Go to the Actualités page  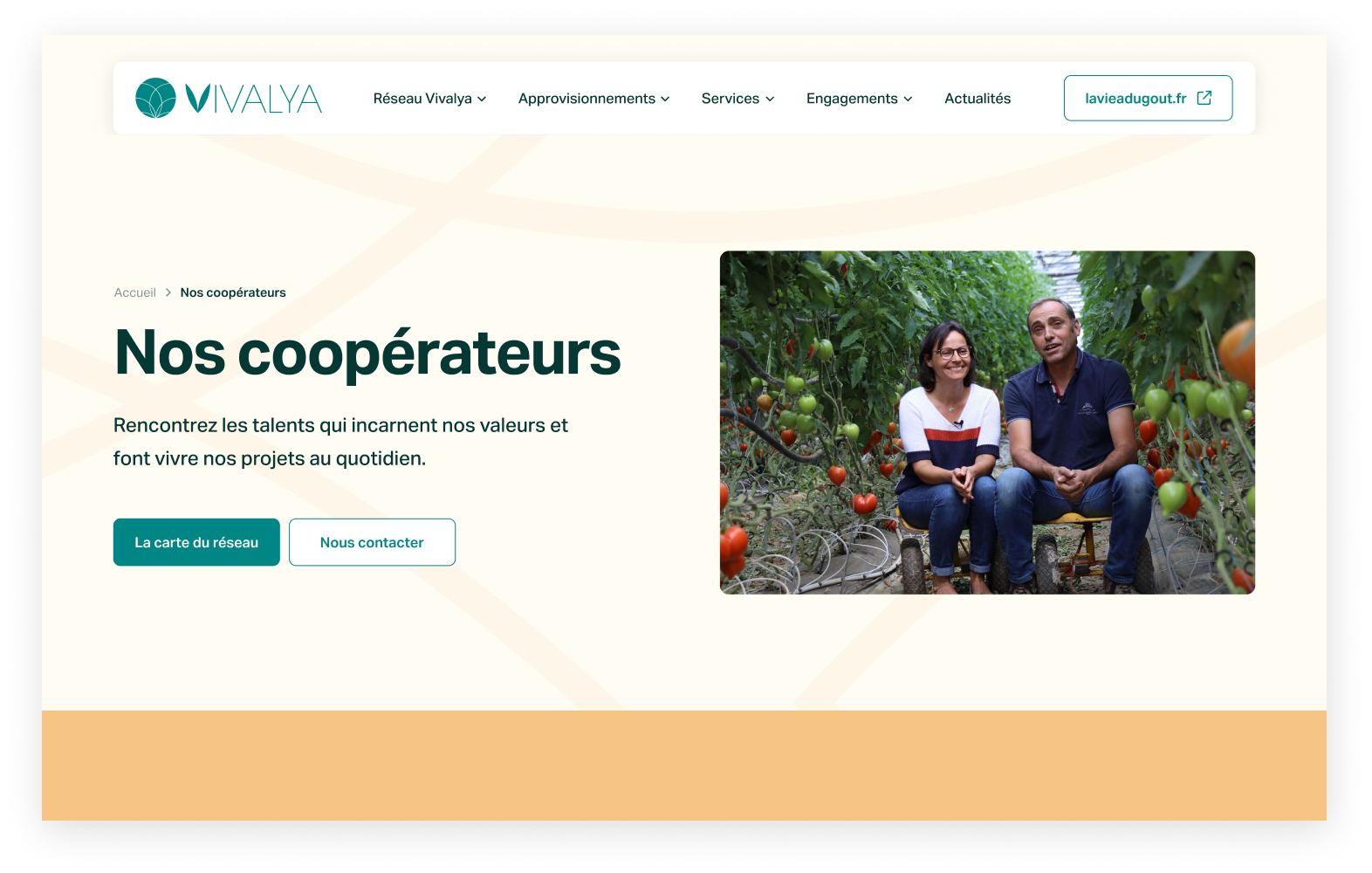click(978, 99)
